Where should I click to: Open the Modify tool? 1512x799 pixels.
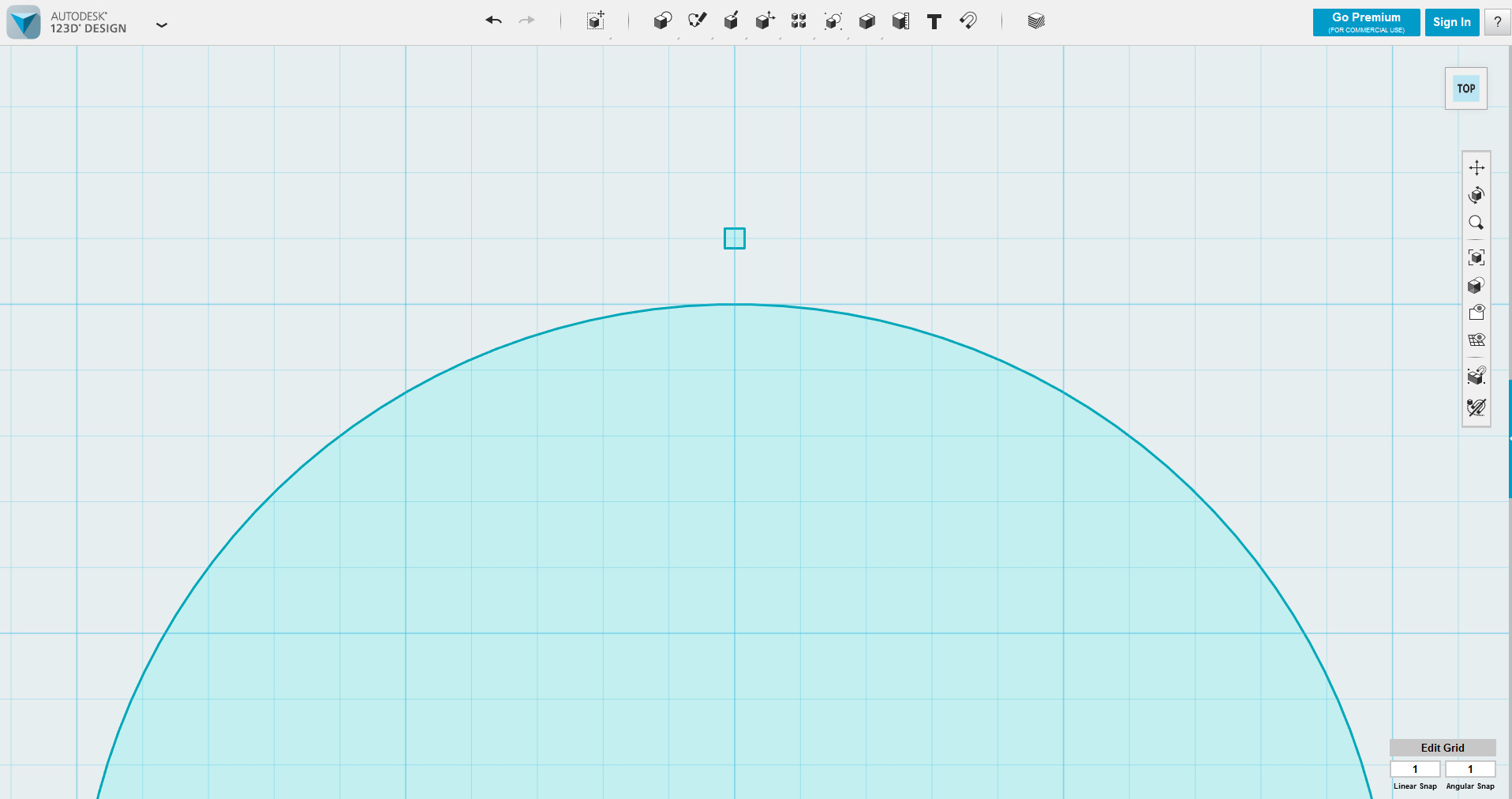[x=765, y=21]
